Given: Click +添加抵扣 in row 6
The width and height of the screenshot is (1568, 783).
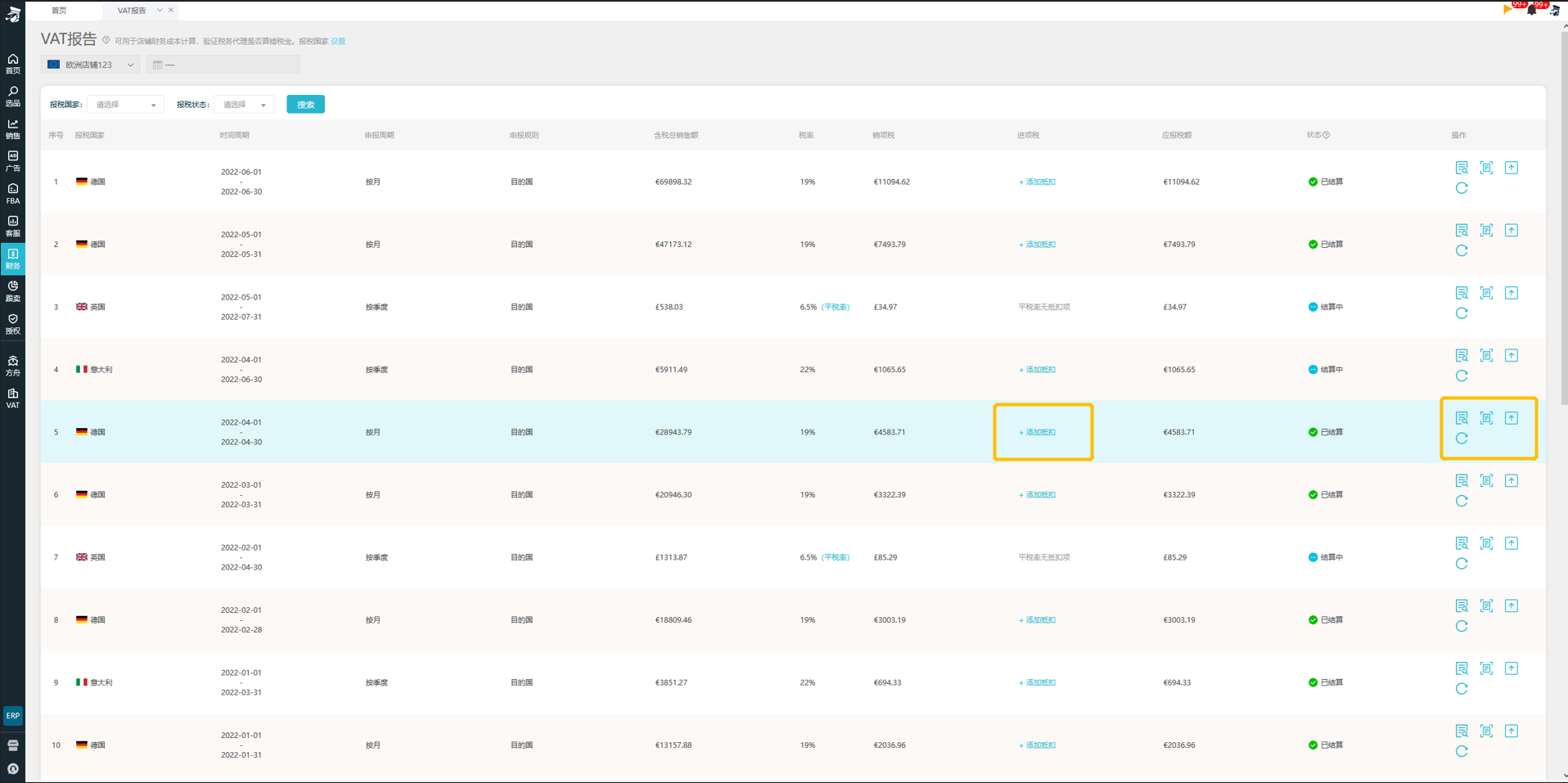Looking at the screenshot, I should 1037,495.
